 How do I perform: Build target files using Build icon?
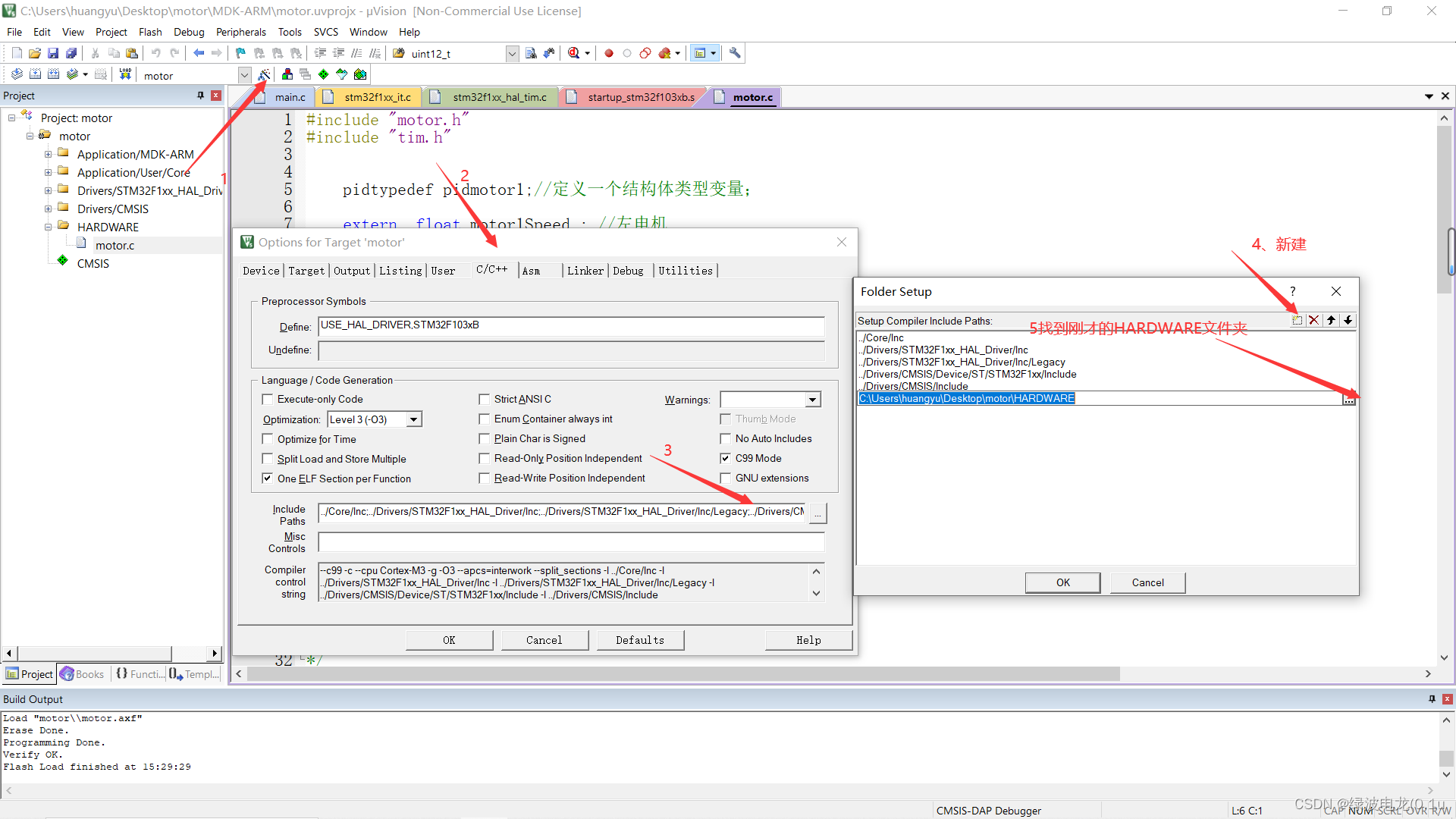tap(35, 74)
